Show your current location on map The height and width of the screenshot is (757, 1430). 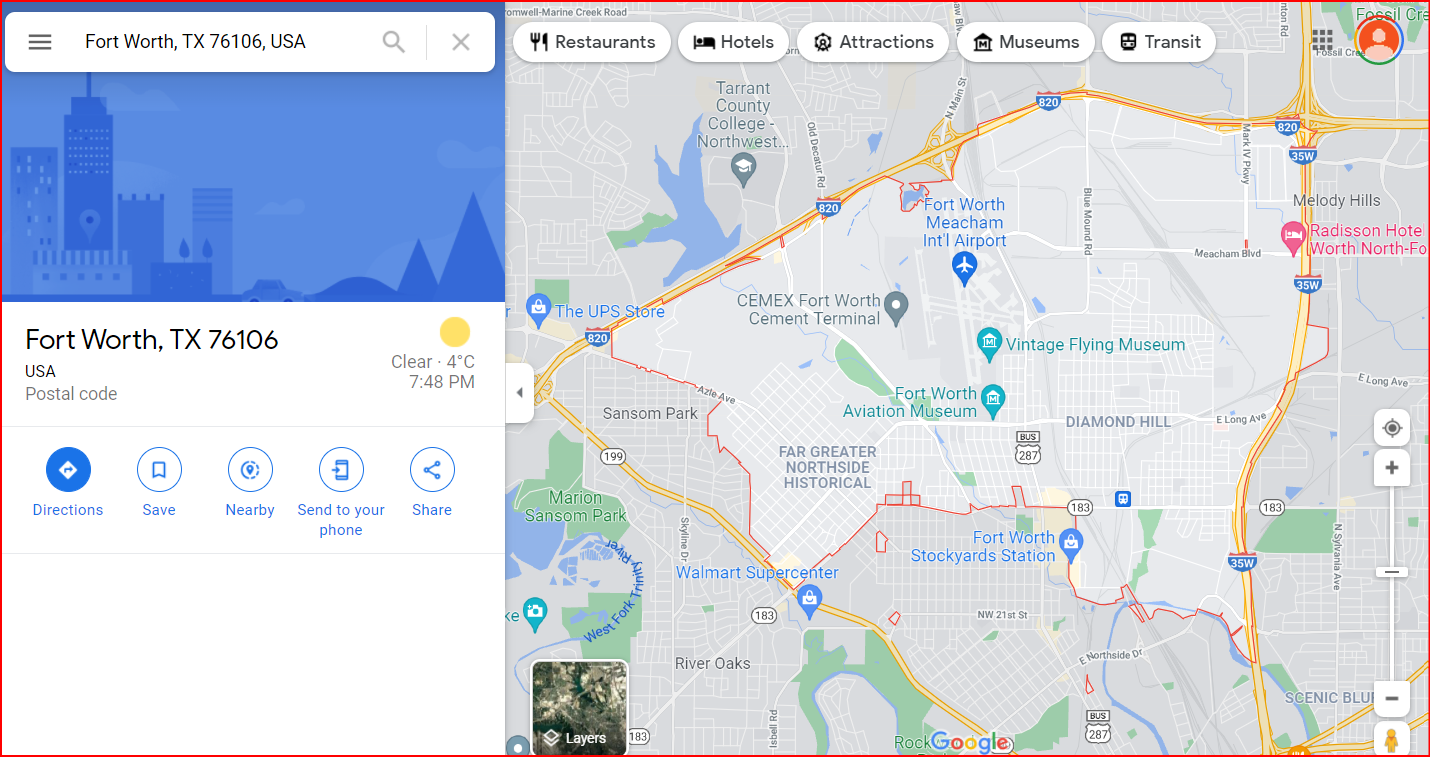[1392, 429]
